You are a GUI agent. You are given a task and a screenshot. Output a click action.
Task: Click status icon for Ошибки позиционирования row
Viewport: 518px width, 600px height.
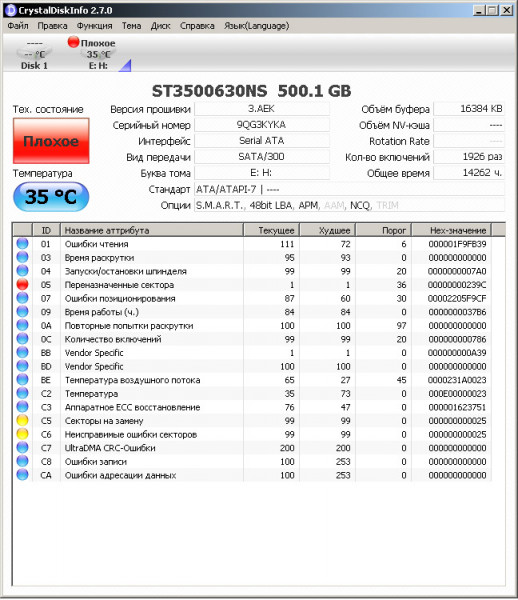tap(23, 298)
